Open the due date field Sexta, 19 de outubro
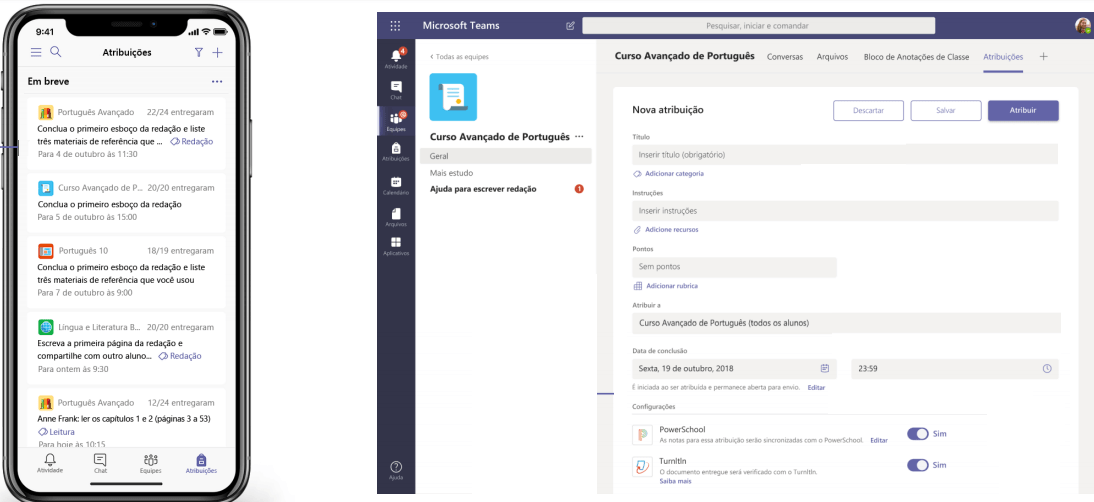 coord(734,369)
